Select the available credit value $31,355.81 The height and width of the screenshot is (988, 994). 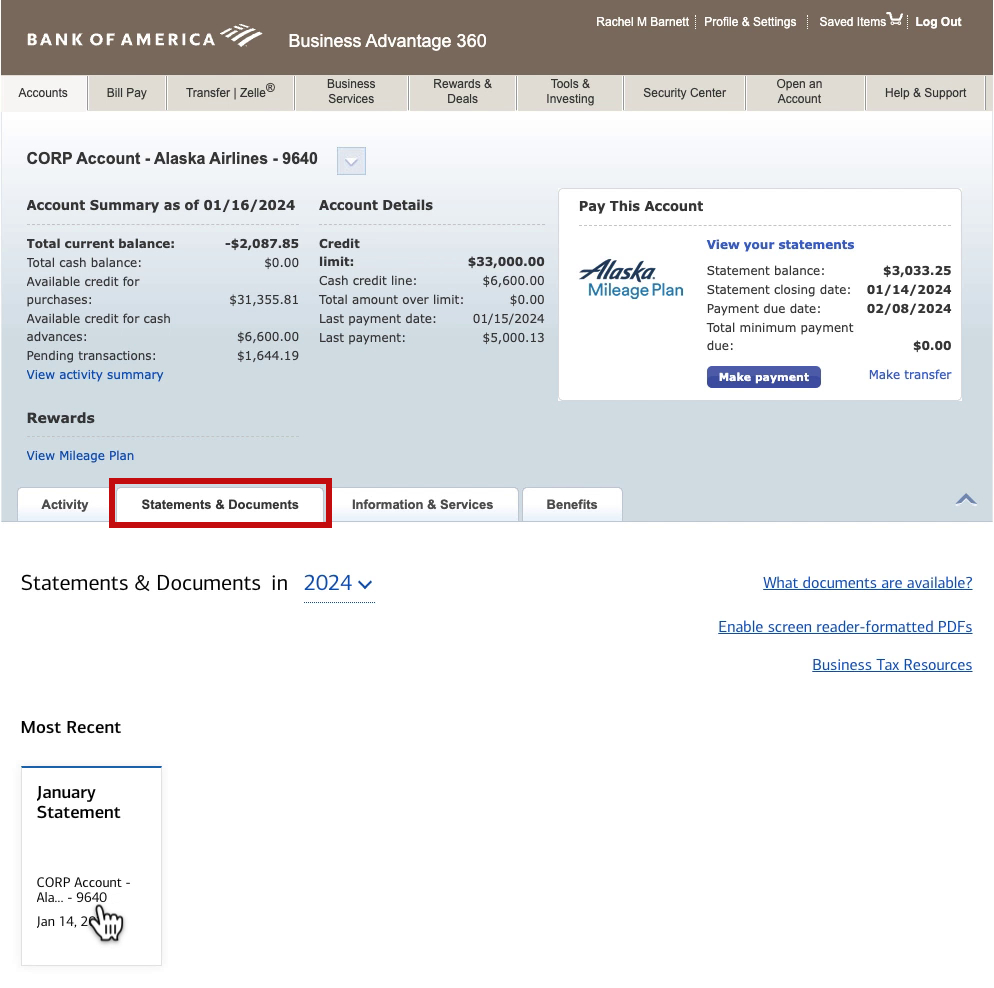click(x=264, y=300)
